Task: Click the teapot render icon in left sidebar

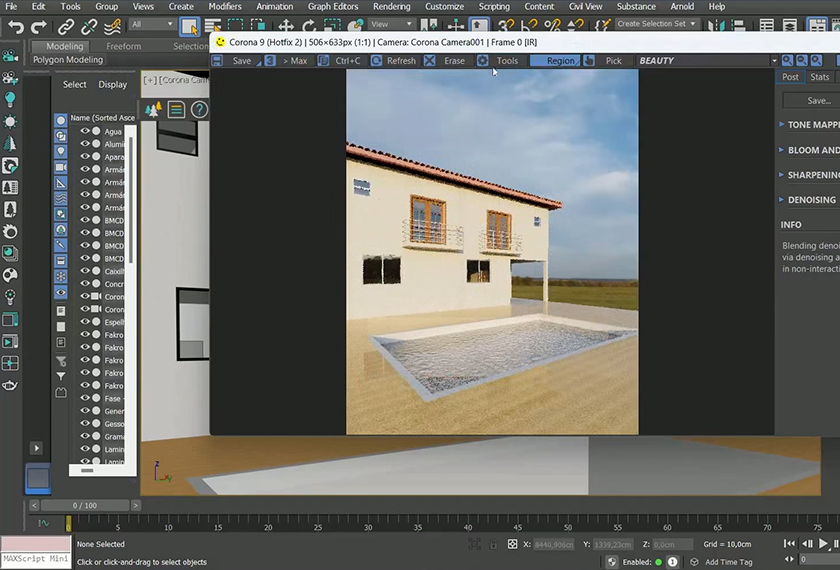Action: 10,384
